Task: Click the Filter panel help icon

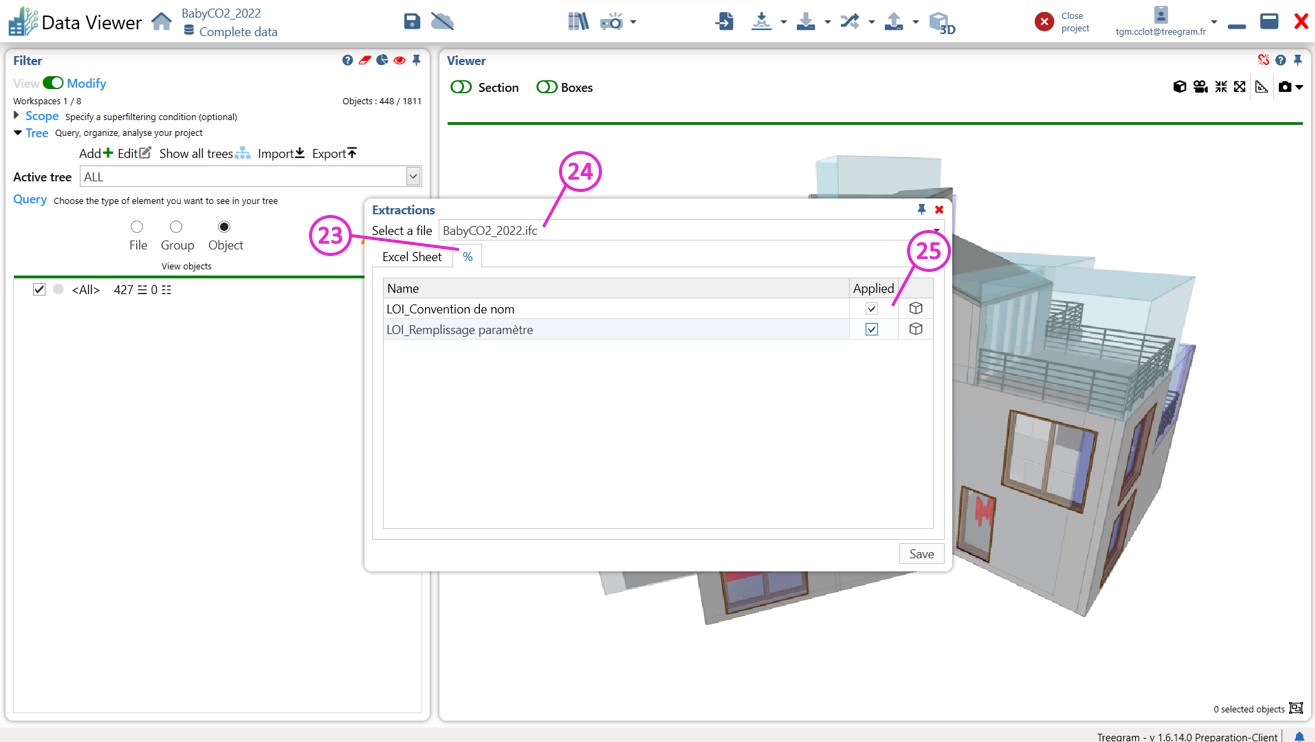Action: coord(347,61)
